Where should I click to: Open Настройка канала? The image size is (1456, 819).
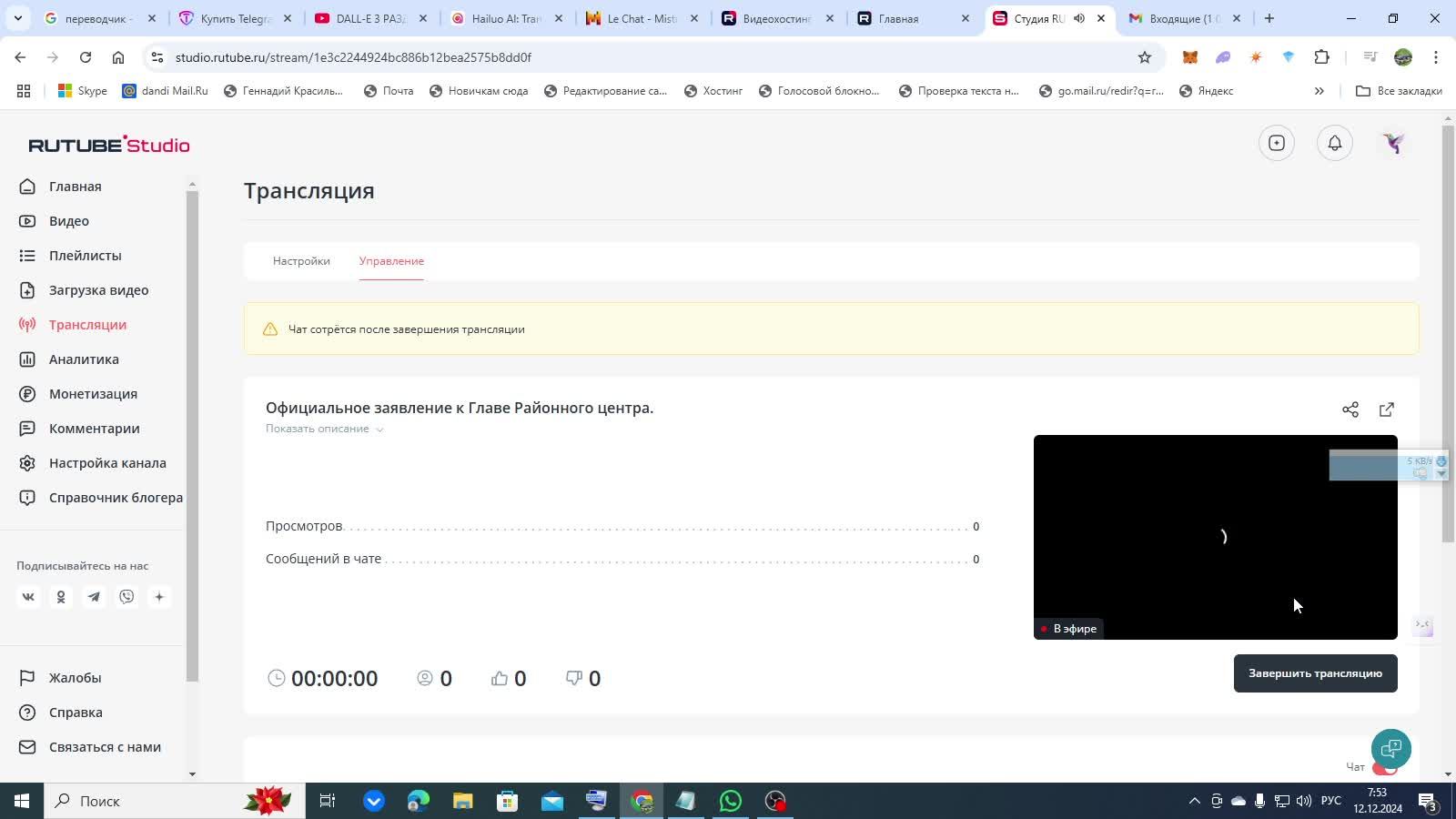(x=107, y=463)
